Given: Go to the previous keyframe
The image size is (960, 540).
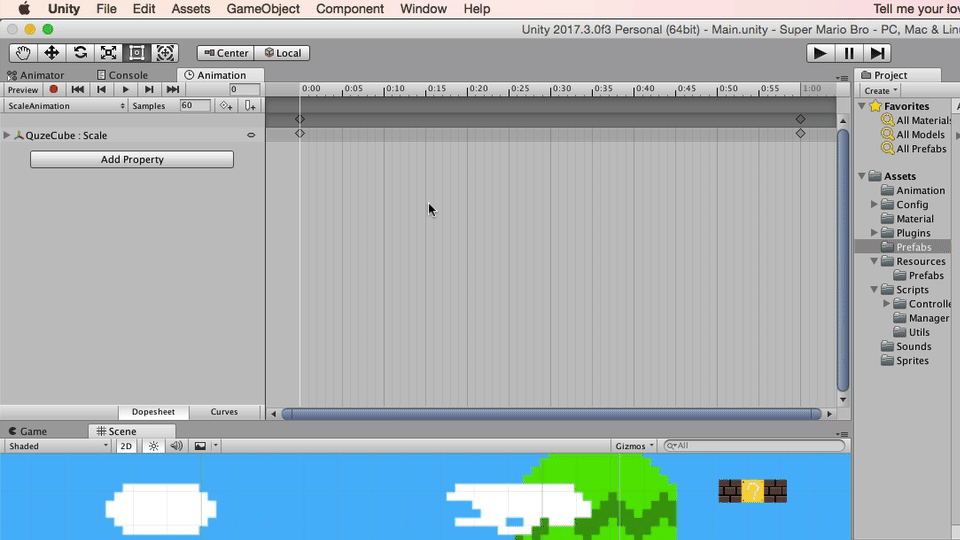Looking at the screenshot, I should [101, 89].
